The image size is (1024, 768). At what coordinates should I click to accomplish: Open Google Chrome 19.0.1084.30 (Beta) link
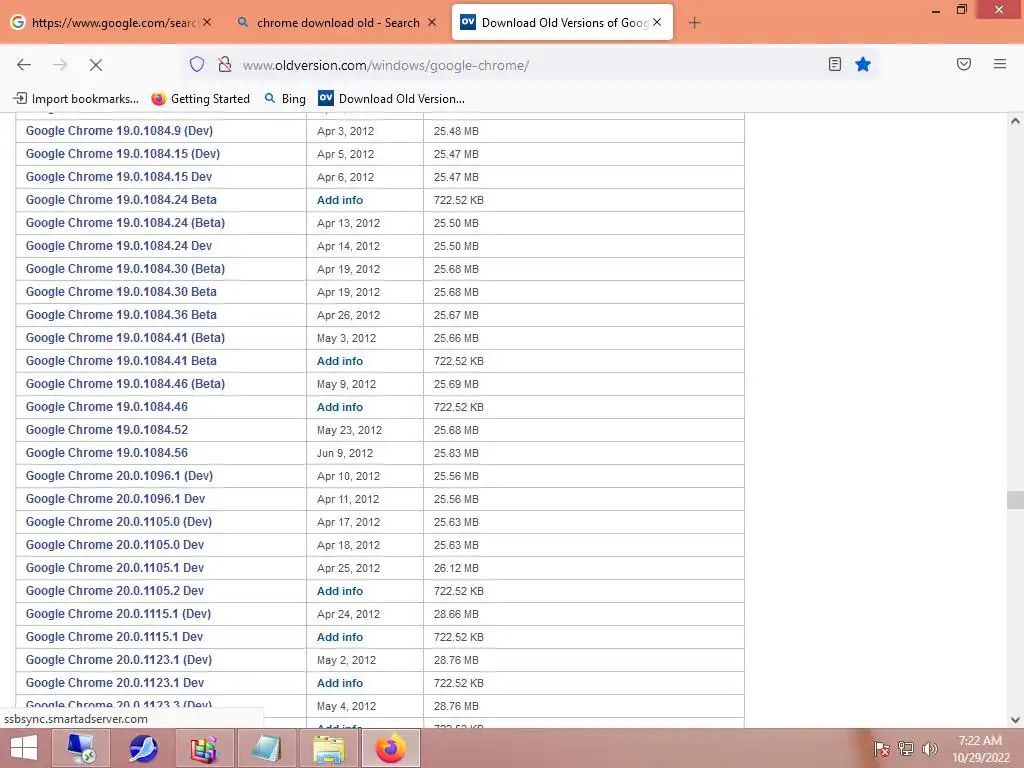(x=125, y=268)
